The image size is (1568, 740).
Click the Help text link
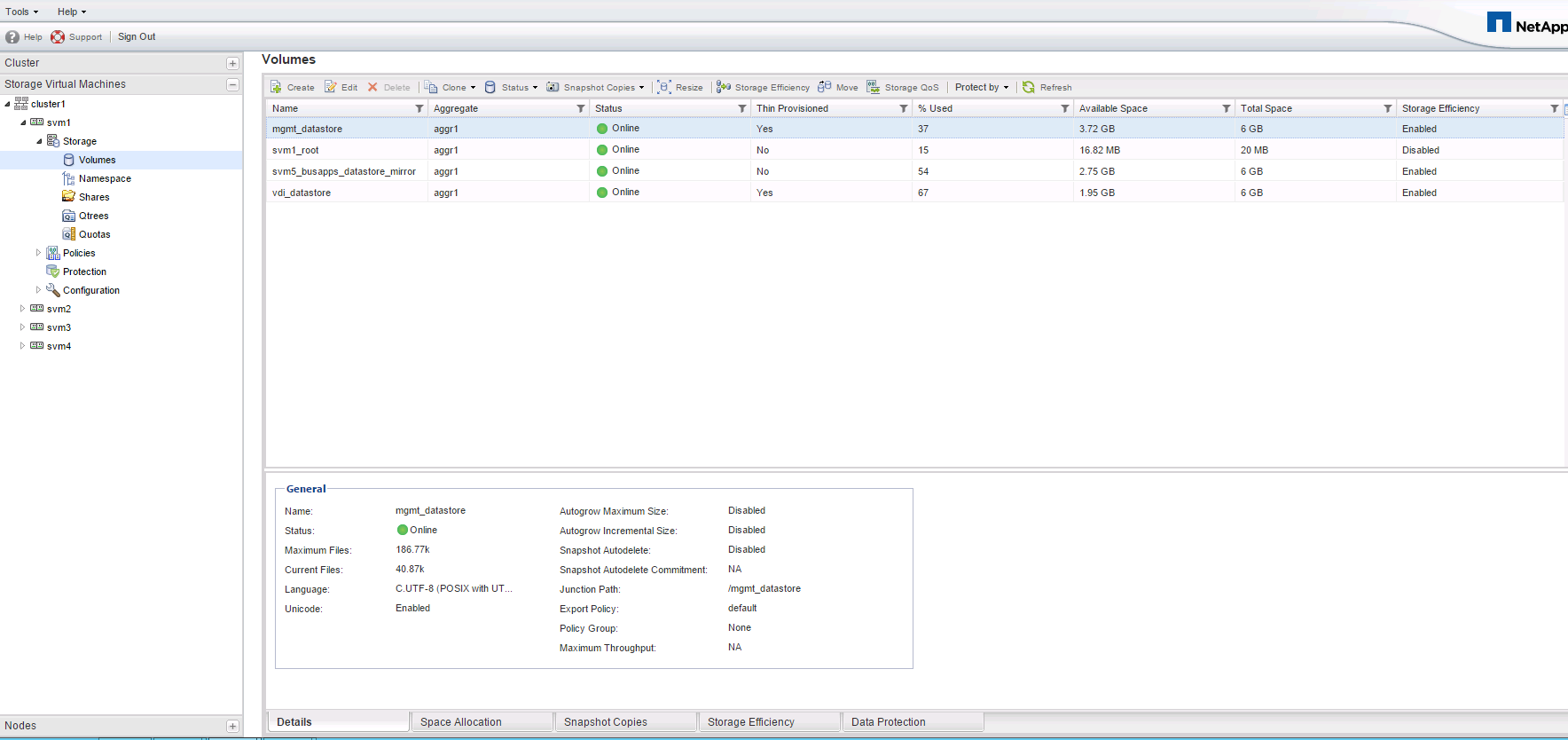point(33,37)
